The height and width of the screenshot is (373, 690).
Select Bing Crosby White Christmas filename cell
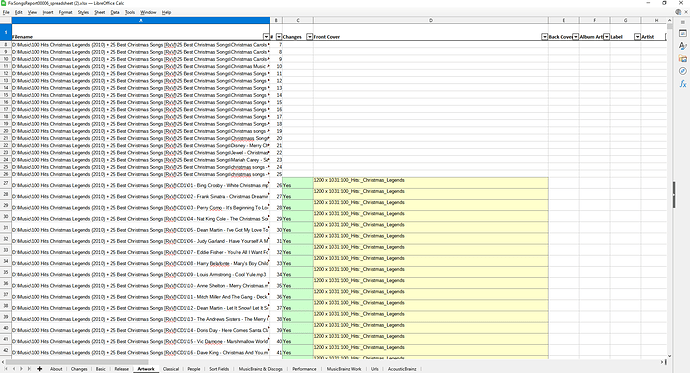(141, 183)
